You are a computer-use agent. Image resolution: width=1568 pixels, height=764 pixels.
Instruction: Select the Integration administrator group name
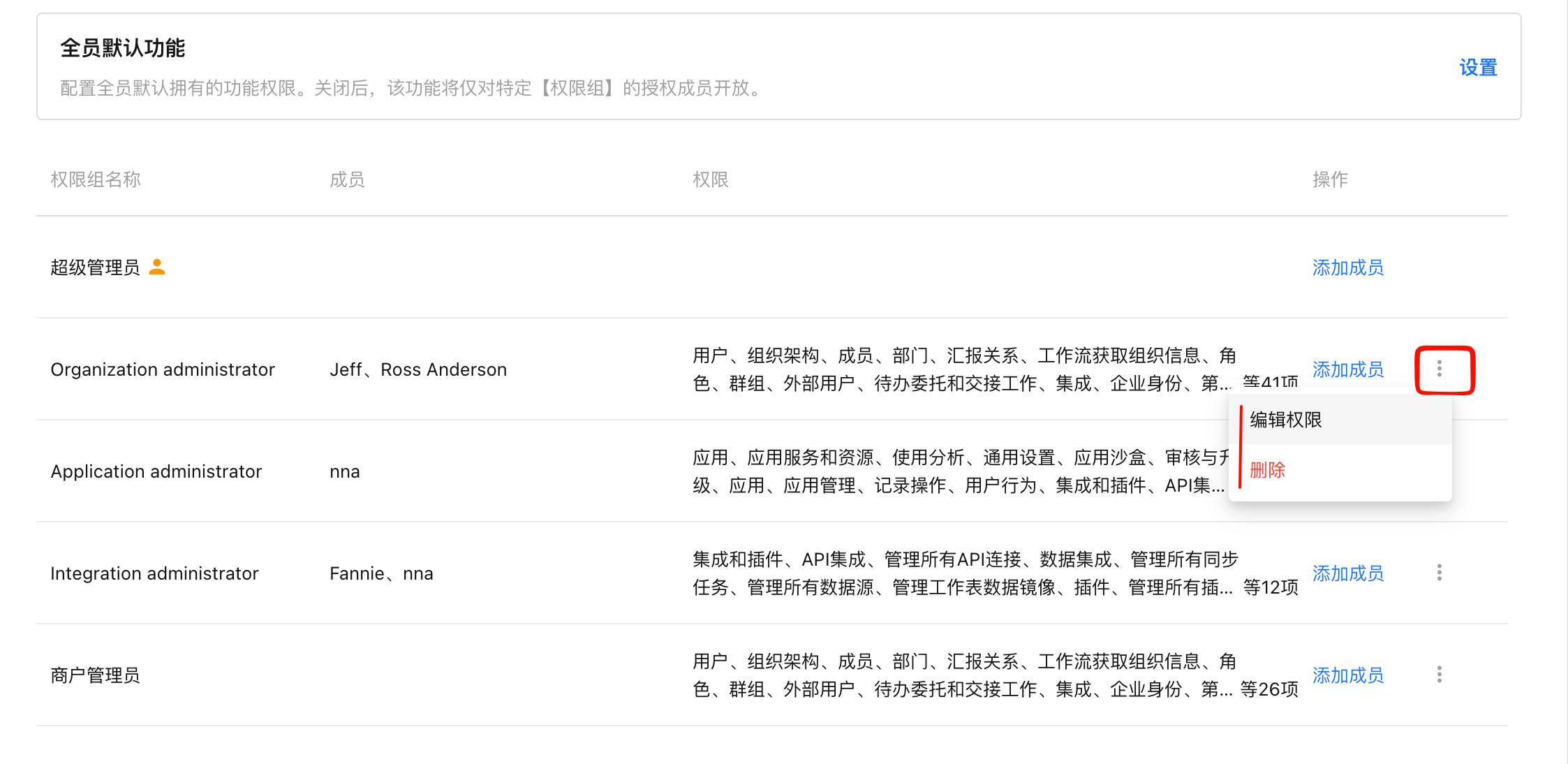[x=154, y=573]
